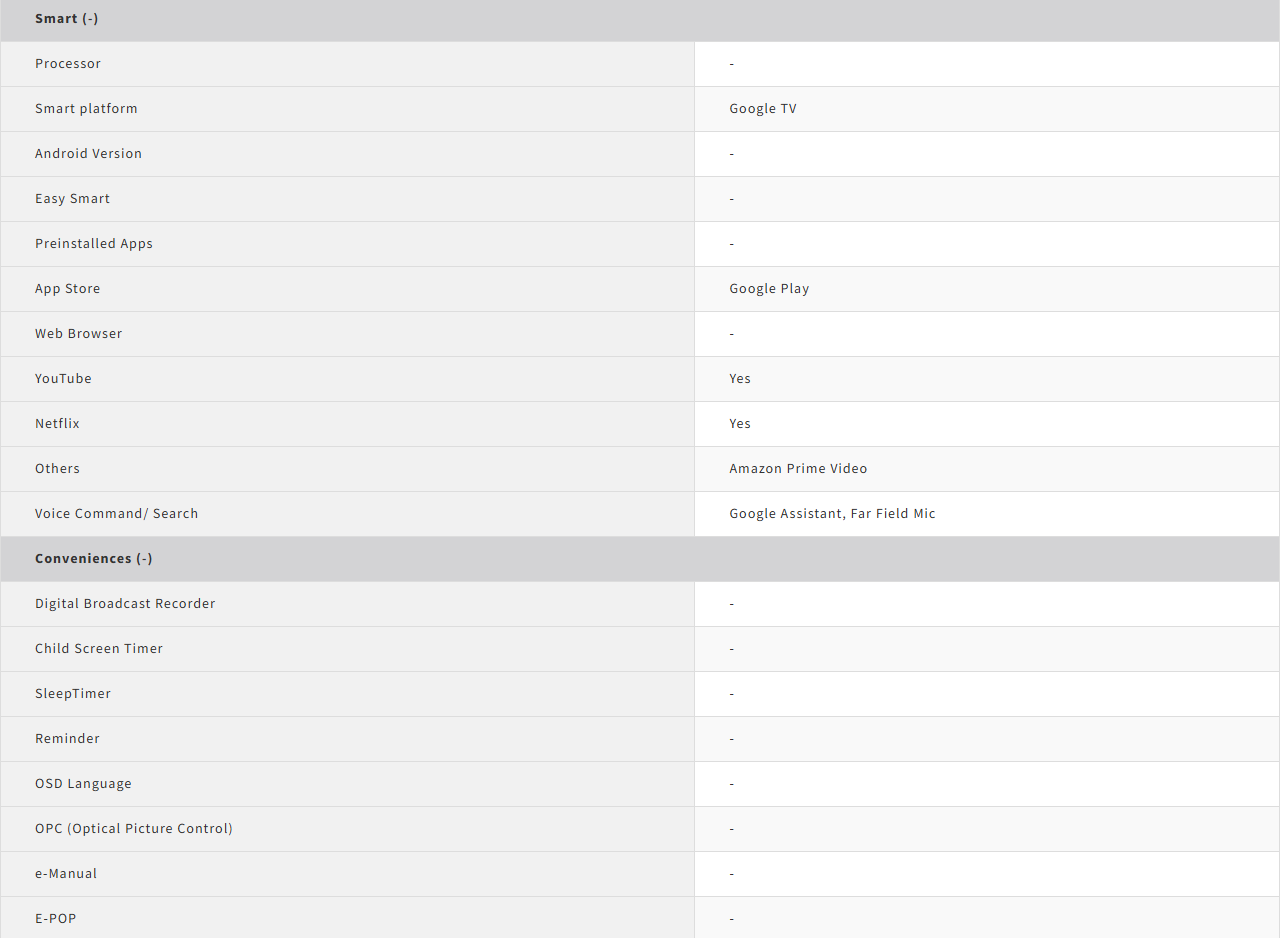Select the Google TV value text
Screen dimensions: 1280x938
pos(763,109)
